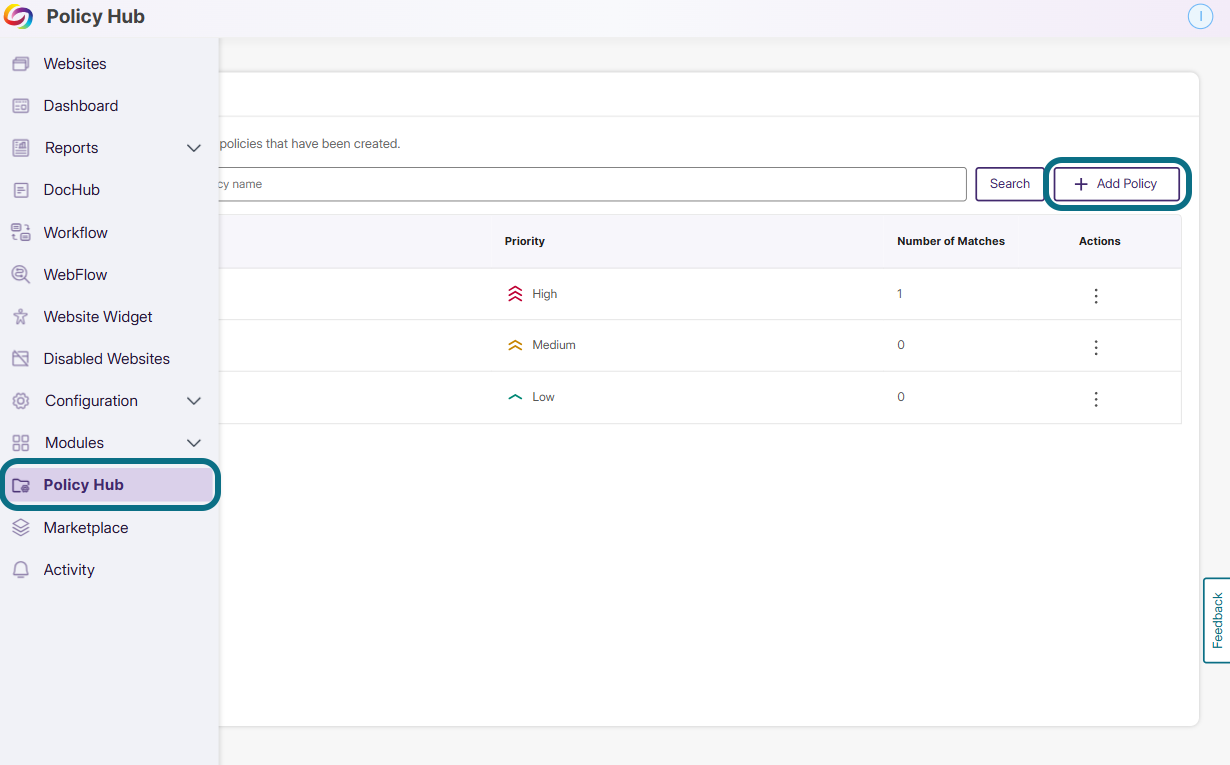Open the Website Widget accessibility icon
The height and width of the screenshot is (765, 1230).
(x=20, y=317)
